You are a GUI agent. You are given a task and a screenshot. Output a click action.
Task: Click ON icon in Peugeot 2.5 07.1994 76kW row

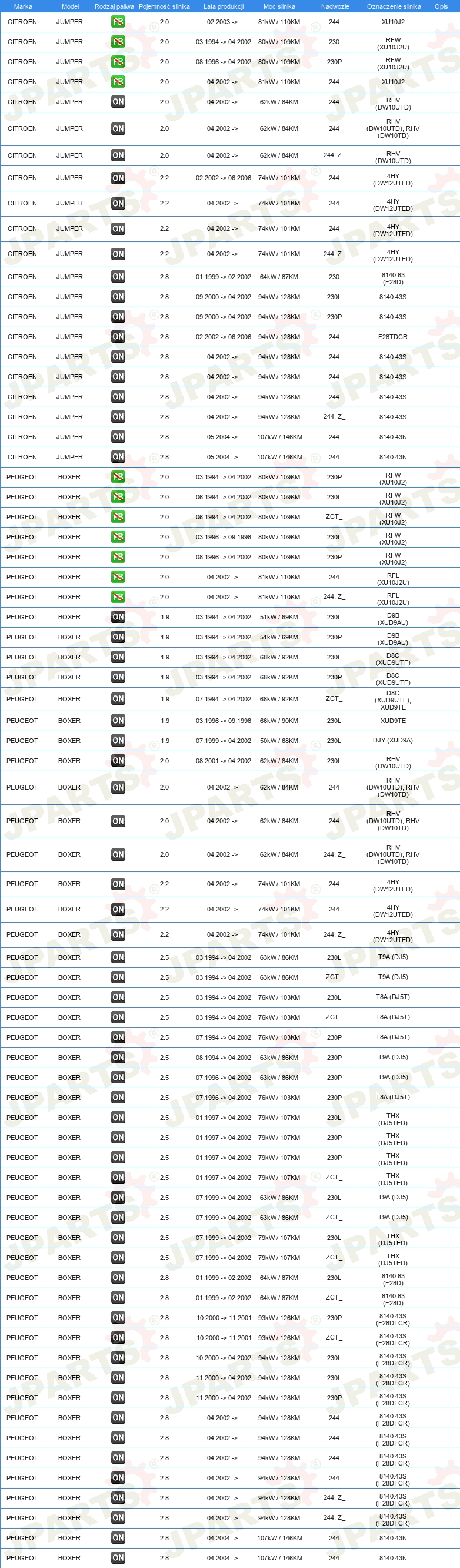[118, 1038]
